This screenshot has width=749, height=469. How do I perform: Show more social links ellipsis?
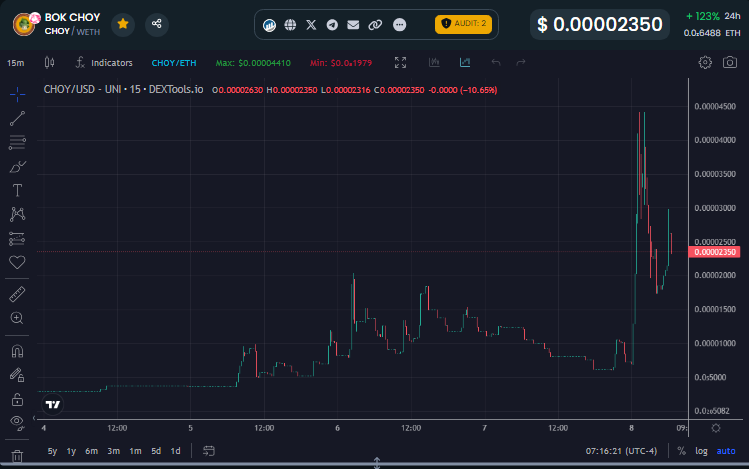click(x=399, y=24)
